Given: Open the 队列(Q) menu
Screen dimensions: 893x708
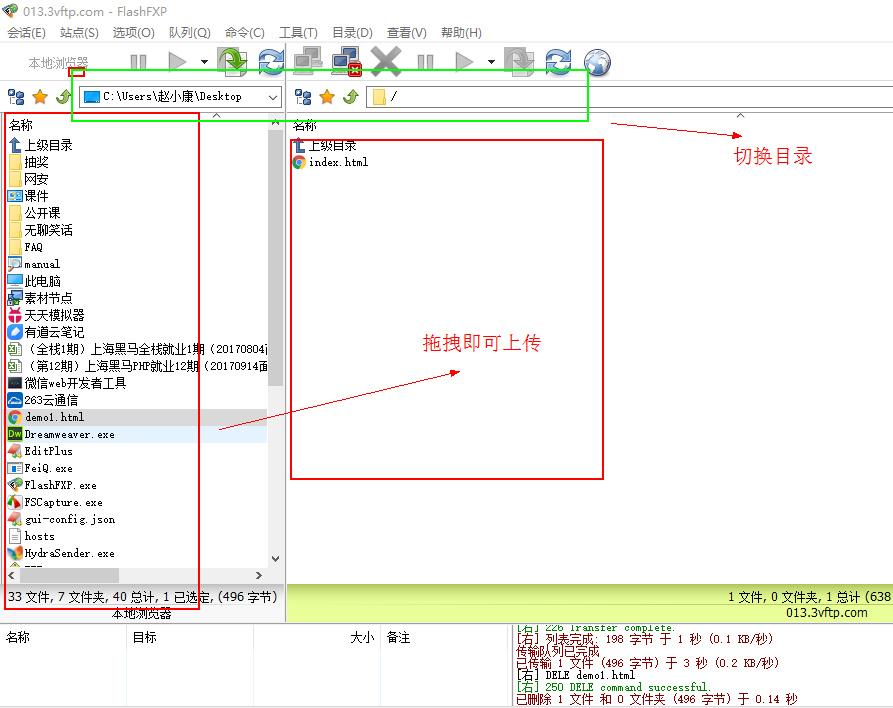Looking at the screenshot, I should [x=188, y=32].
